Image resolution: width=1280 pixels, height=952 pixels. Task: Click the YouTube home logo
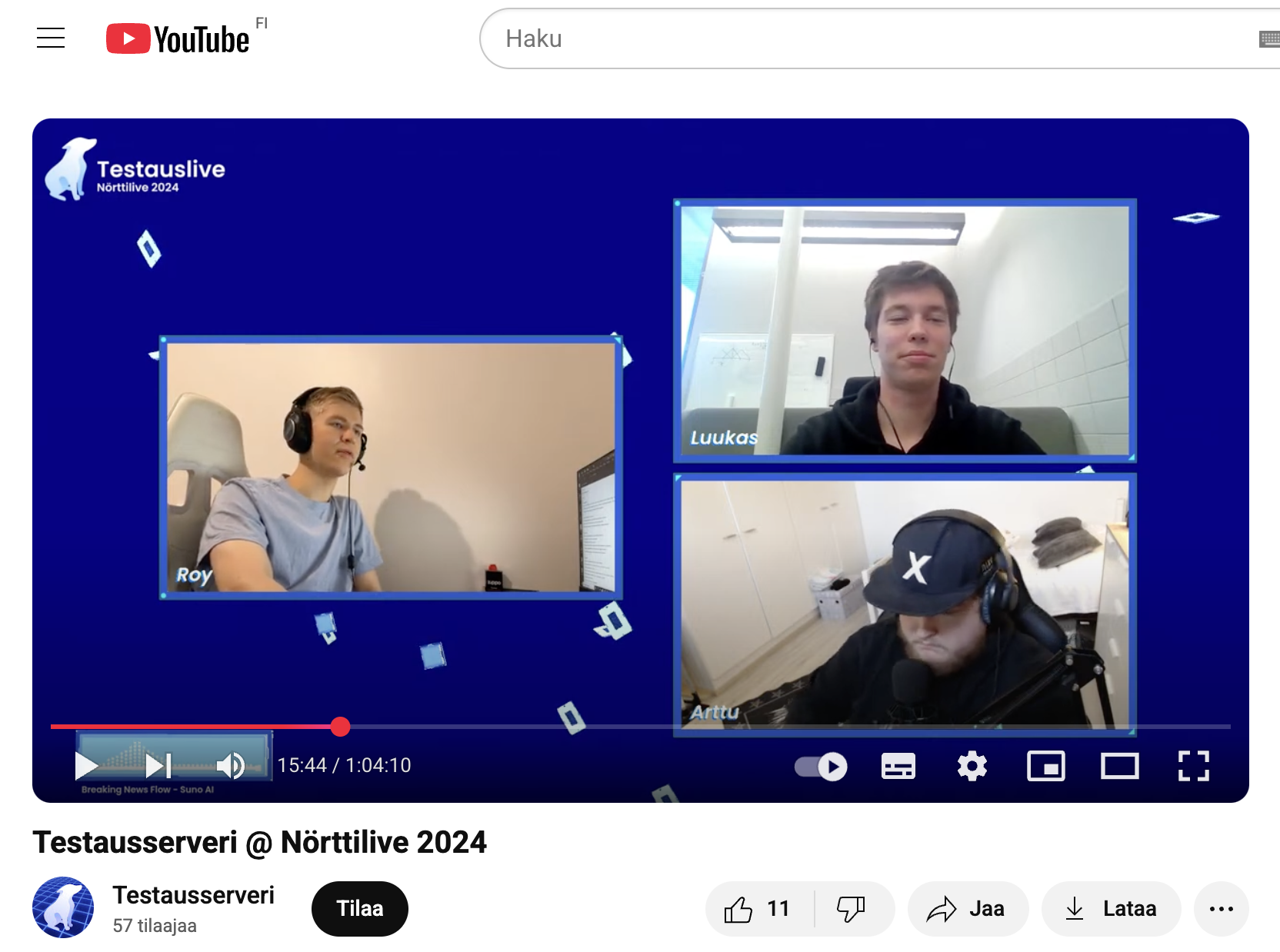click(178, 38)
